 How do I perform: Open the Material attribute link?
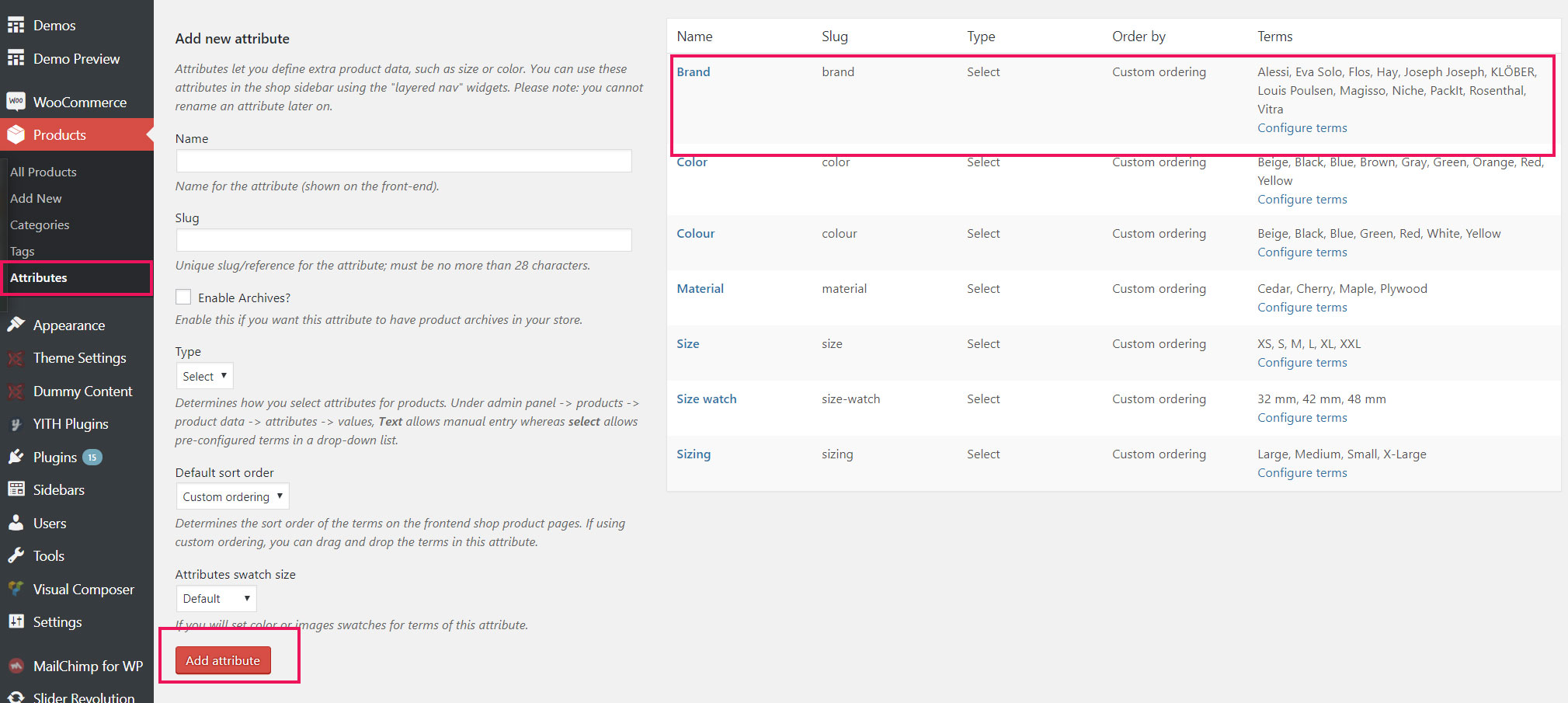[700, 288]
